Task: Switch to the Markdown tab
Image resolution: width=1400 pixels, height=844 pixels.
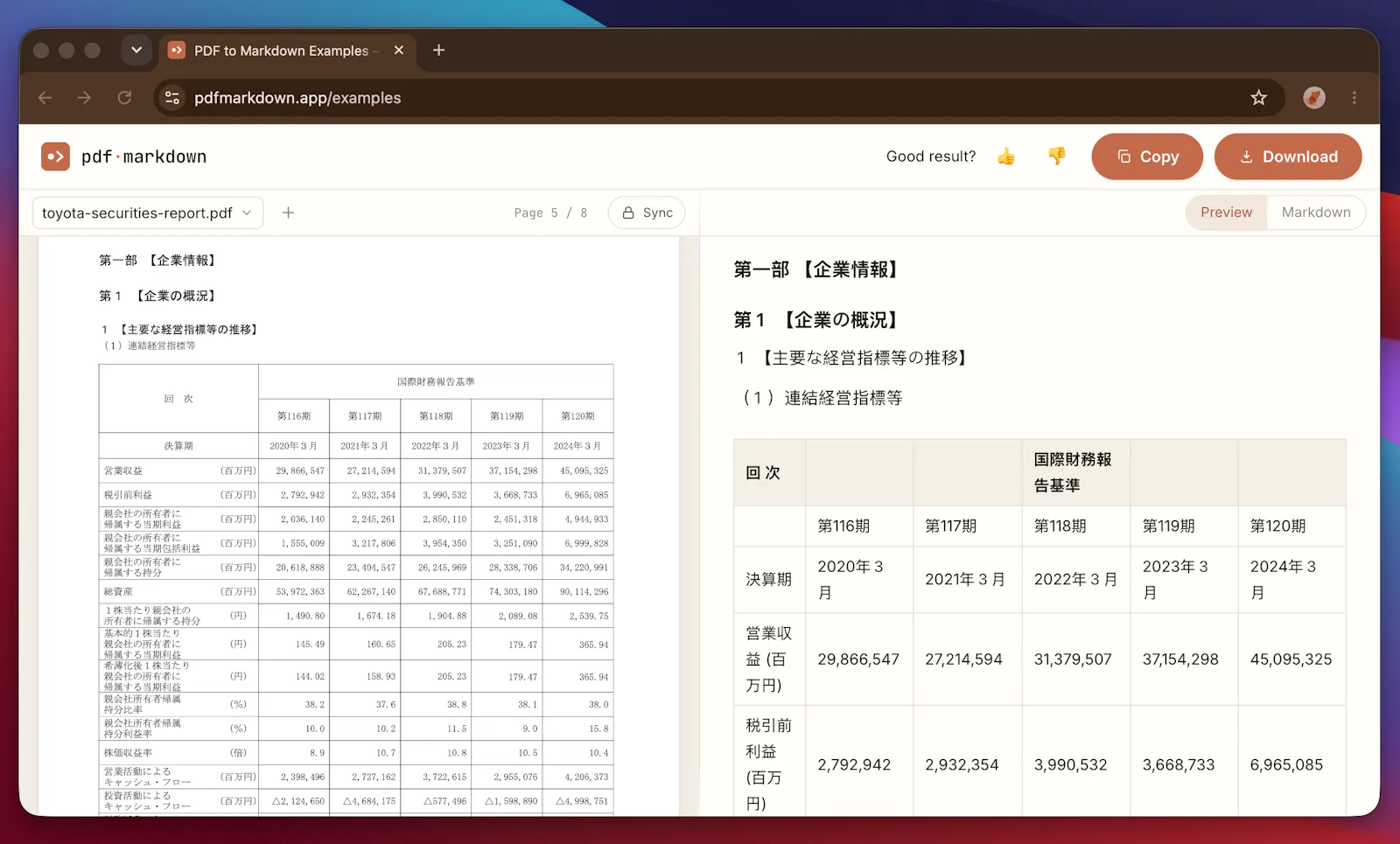Action: 1316,213
